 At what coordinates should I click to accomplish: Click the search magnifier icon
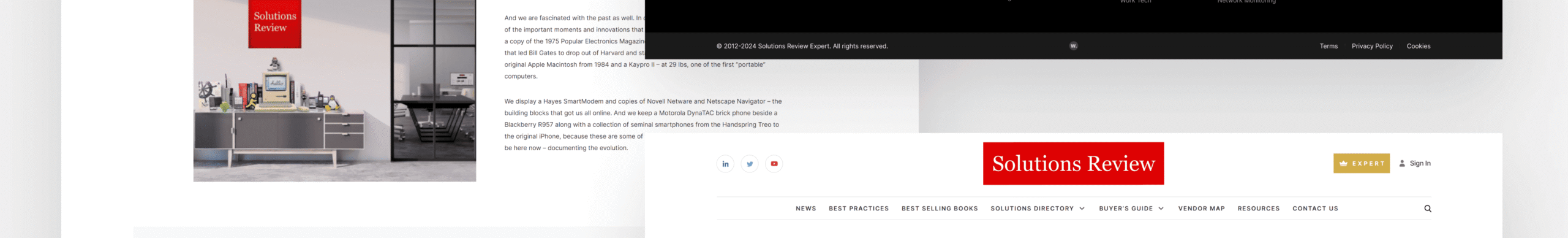pos(1428,209)
